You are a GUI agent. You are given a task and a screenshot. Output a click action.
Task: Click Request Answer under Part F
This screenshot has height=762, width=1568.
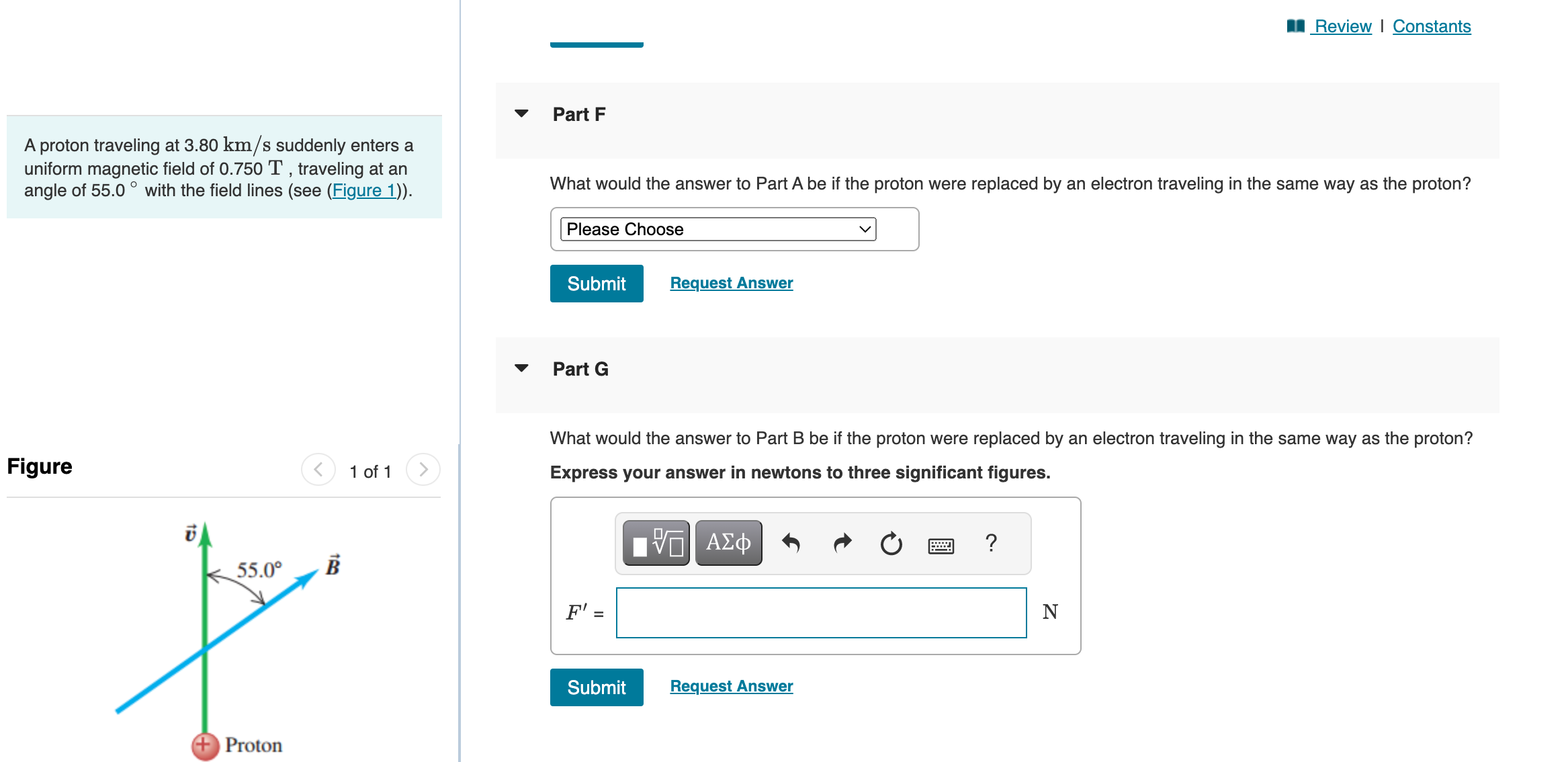coord(731,283)
